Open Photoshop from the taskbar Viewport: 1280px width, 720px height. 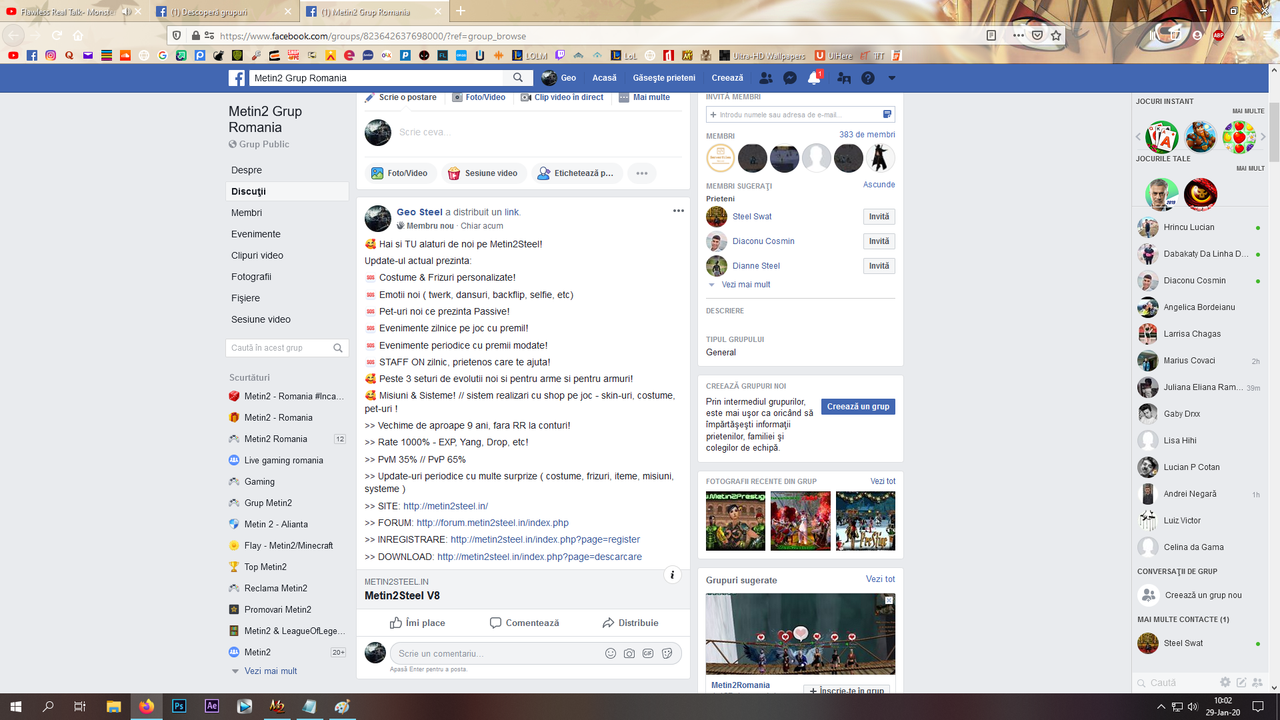[179, 706]
